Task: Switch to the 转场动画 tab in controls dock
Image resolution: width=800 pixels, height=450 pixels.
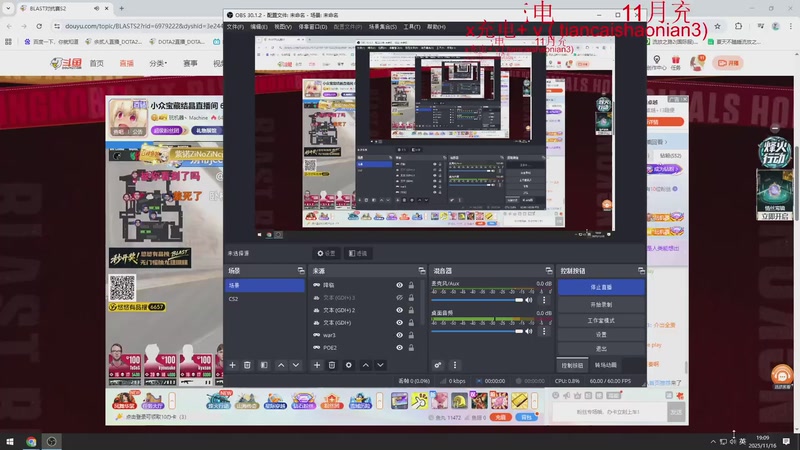Action: [605, 365]
